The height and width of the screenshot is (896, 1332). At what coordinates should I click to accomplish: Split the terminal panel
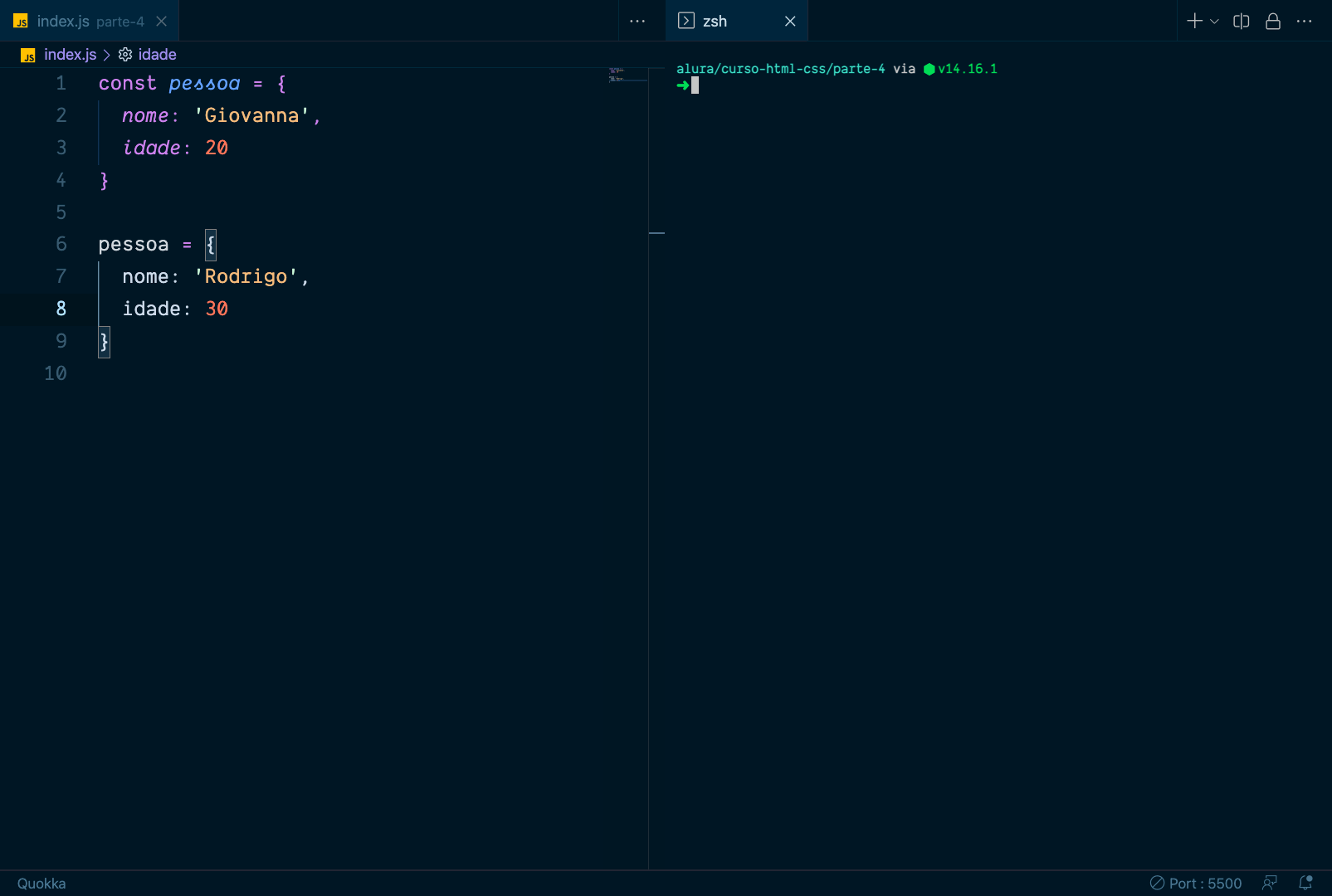pyautogui.click(x=1242, y=22)
